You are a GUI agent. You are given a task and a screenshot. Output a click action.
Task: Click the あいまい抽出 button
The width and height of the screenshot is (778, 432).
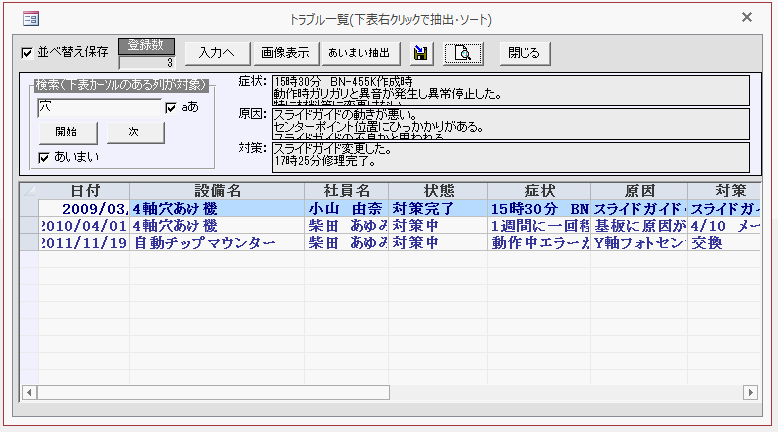[x=359, y=53]
